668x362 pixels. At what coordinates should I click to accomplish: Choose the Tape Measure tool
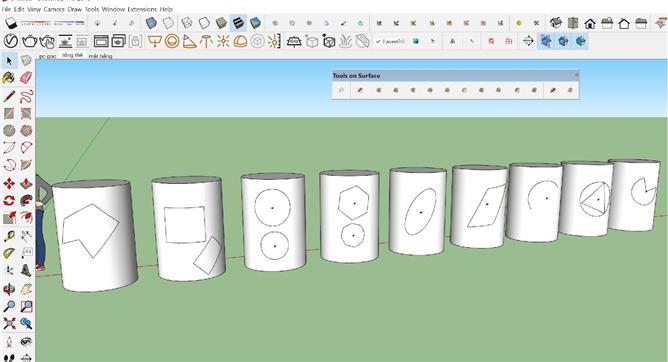point(9,236)
